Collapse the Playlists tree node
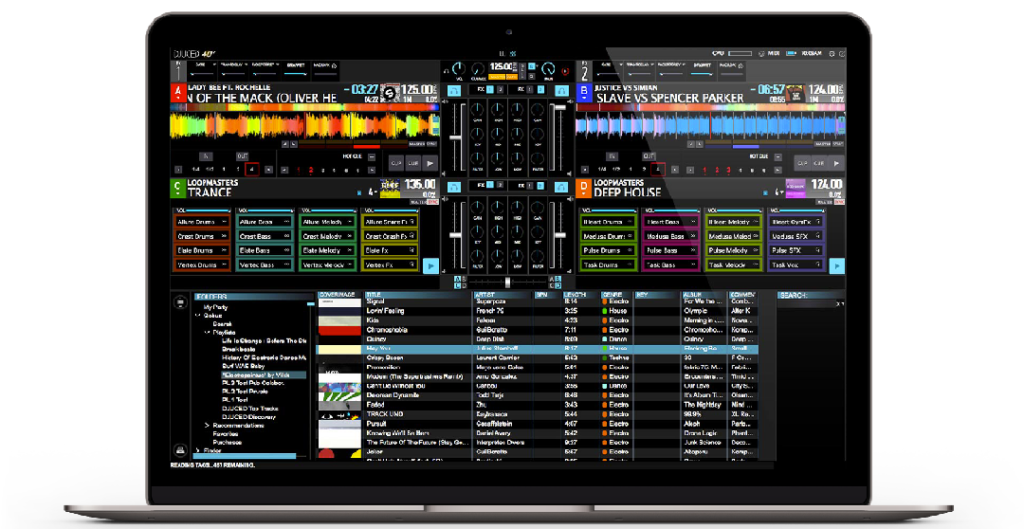The width and height of the screenshot is (1024, 529). click(x=207, y=332)
